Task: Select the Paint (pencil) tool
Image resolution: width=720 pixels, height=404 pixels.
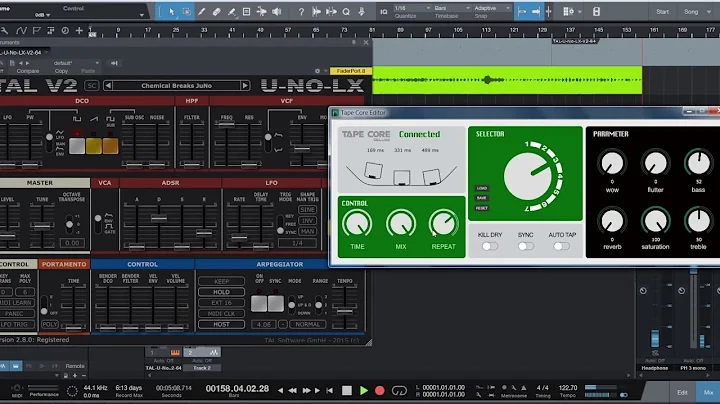Action: click(x=201, y=12)
